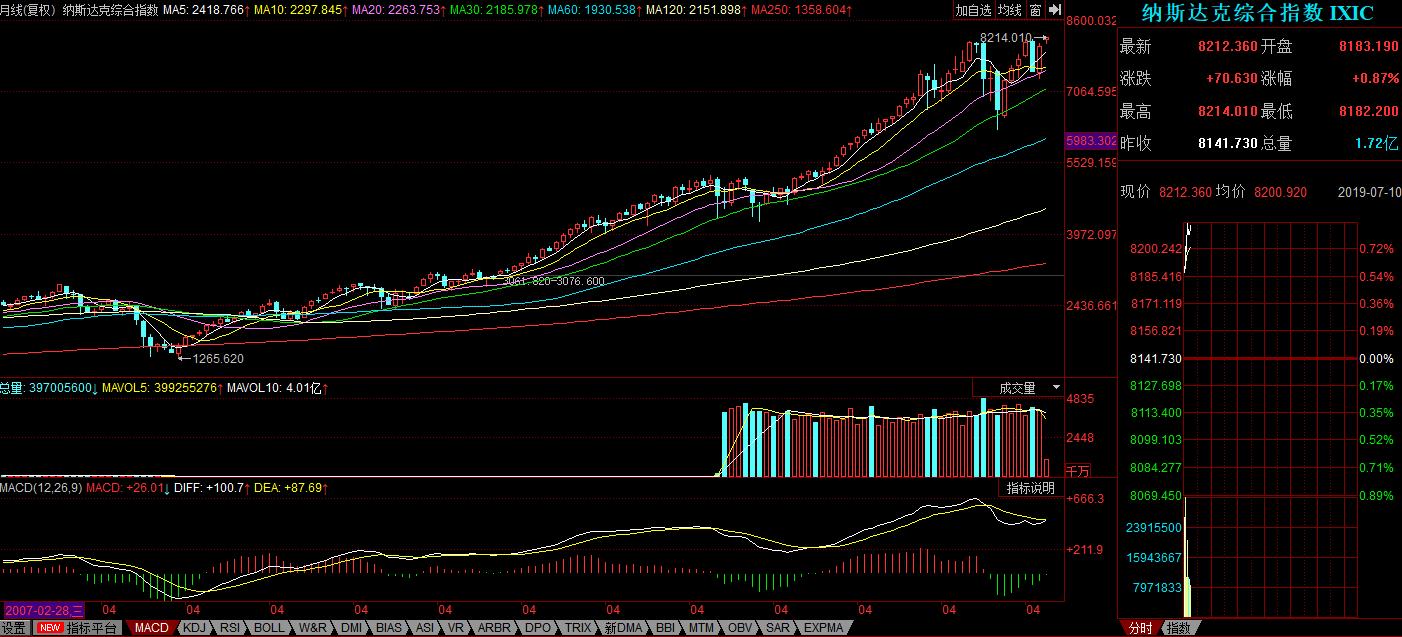This screenshot has width=1402, height=637.
Task: Open the 成交量 indicator dropdown
Action: pyautogui.click(x=1018, y=388)
